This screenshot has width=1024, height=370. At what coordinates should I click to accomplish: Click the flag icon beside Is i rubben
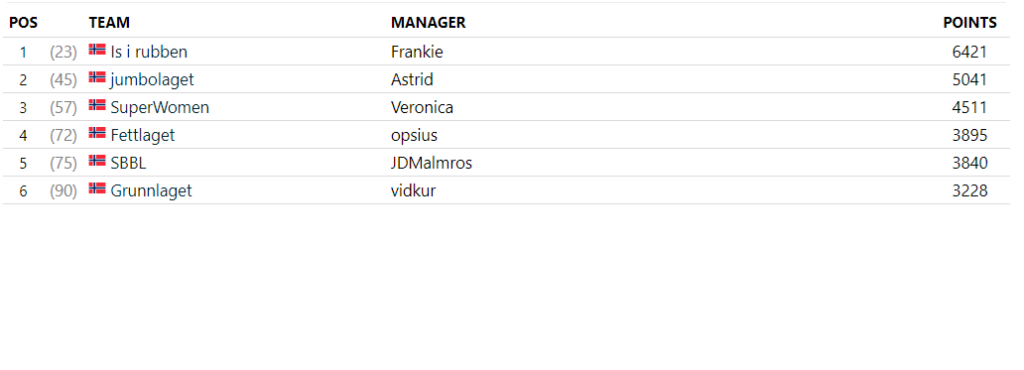(97, 50)
